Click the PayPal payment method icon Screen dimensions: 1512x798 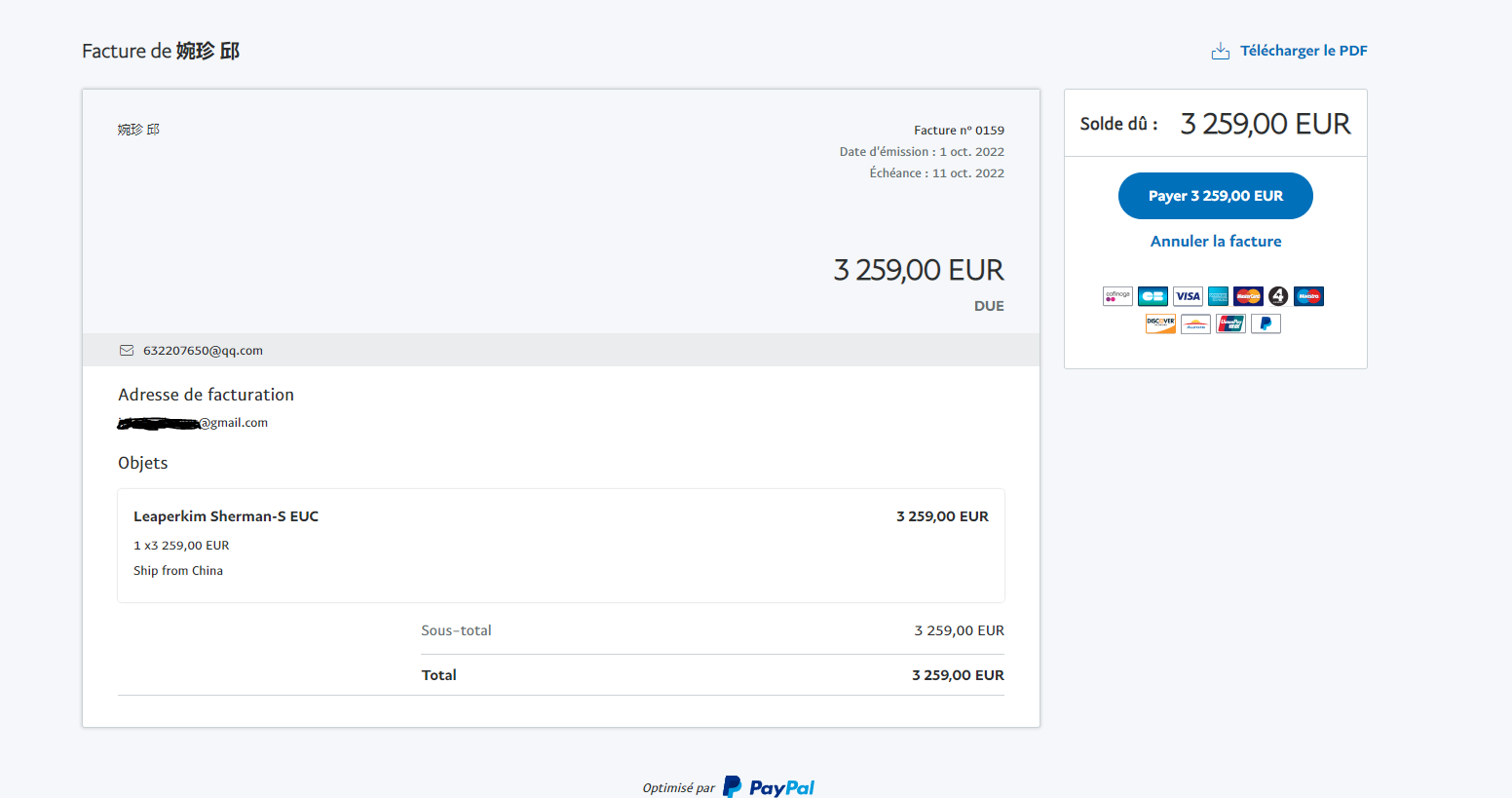(x=1266, y=323)
